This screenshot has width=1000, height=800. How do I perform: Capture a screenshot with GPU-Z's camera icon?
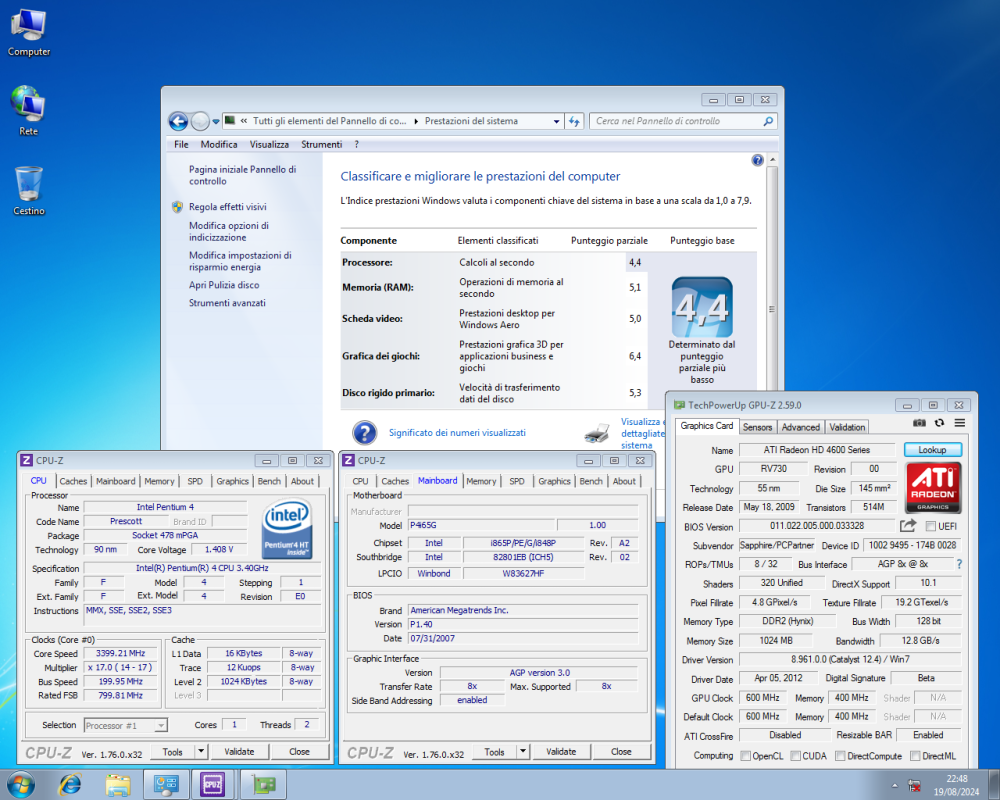[x=919, y=423]
